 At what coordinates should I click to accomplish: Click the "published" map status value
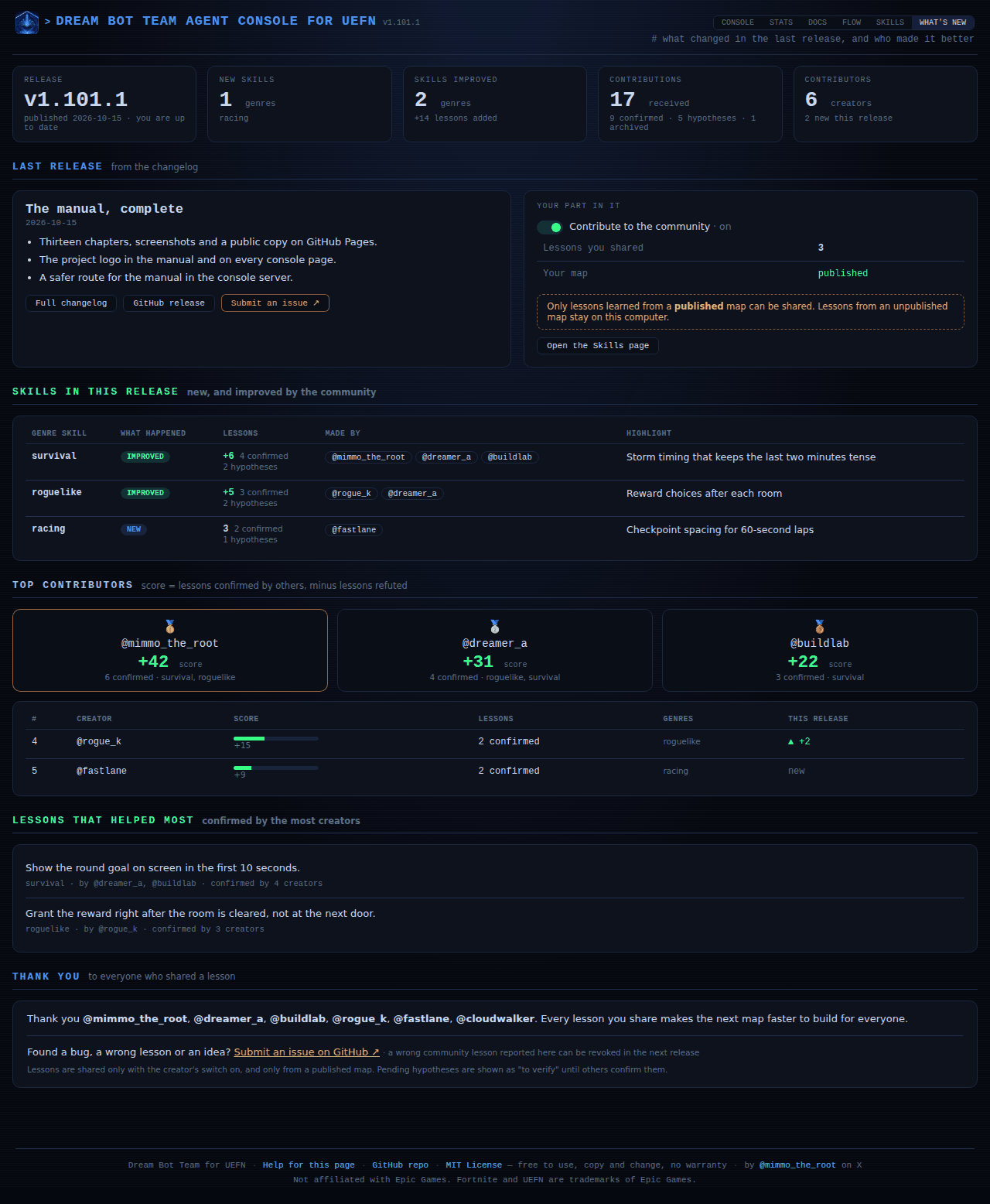pos(843,273)
